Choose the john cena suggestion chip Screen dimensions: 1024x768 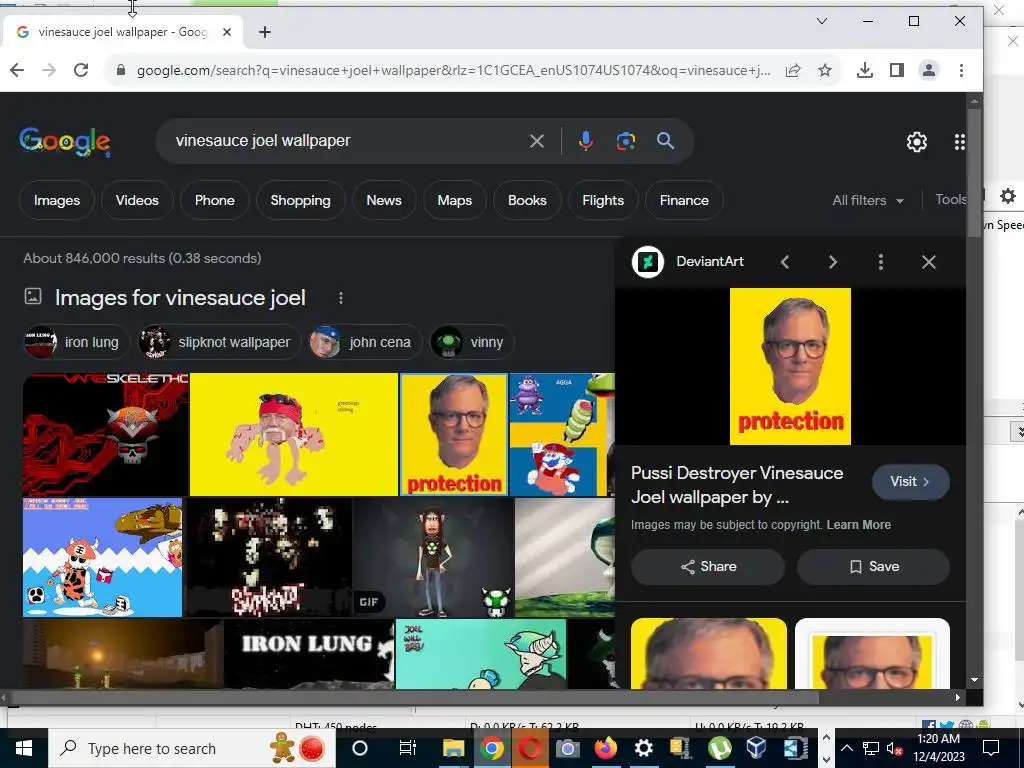(x=365, y=342)
